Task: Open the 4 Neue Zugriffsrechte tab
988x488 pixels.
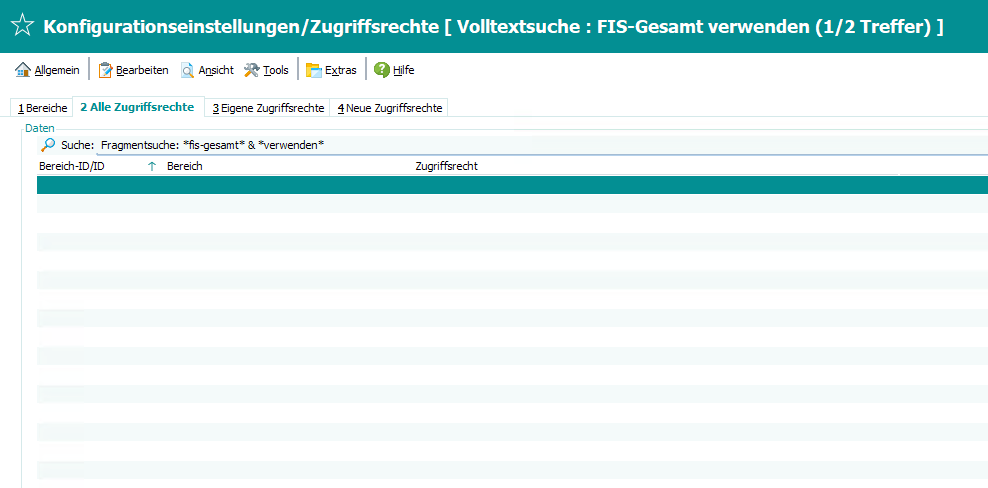Action: coord(389,108)
